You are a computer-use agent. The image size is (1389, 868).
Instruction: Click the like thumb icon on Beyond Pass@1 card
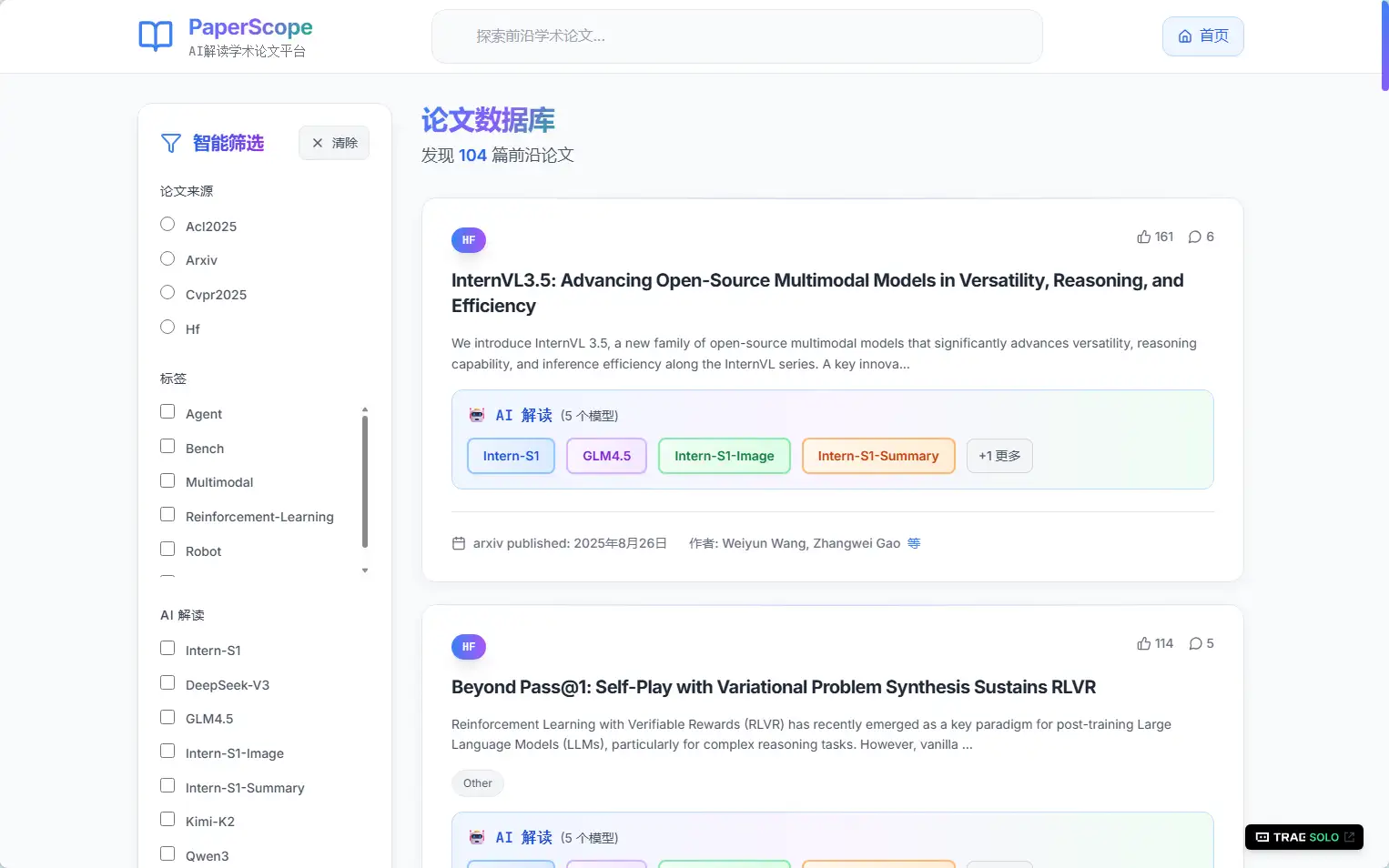pyautogui.click(x=1144, y=643)
